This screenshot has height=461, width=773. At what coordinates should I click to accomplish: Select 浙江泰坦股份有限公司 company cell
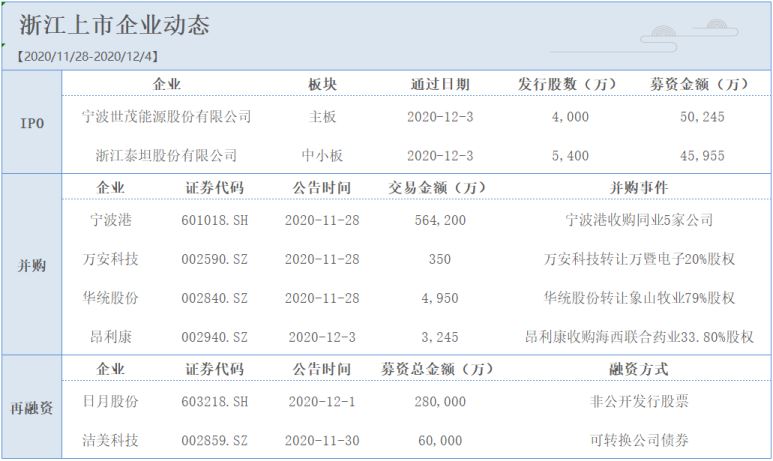167,156
